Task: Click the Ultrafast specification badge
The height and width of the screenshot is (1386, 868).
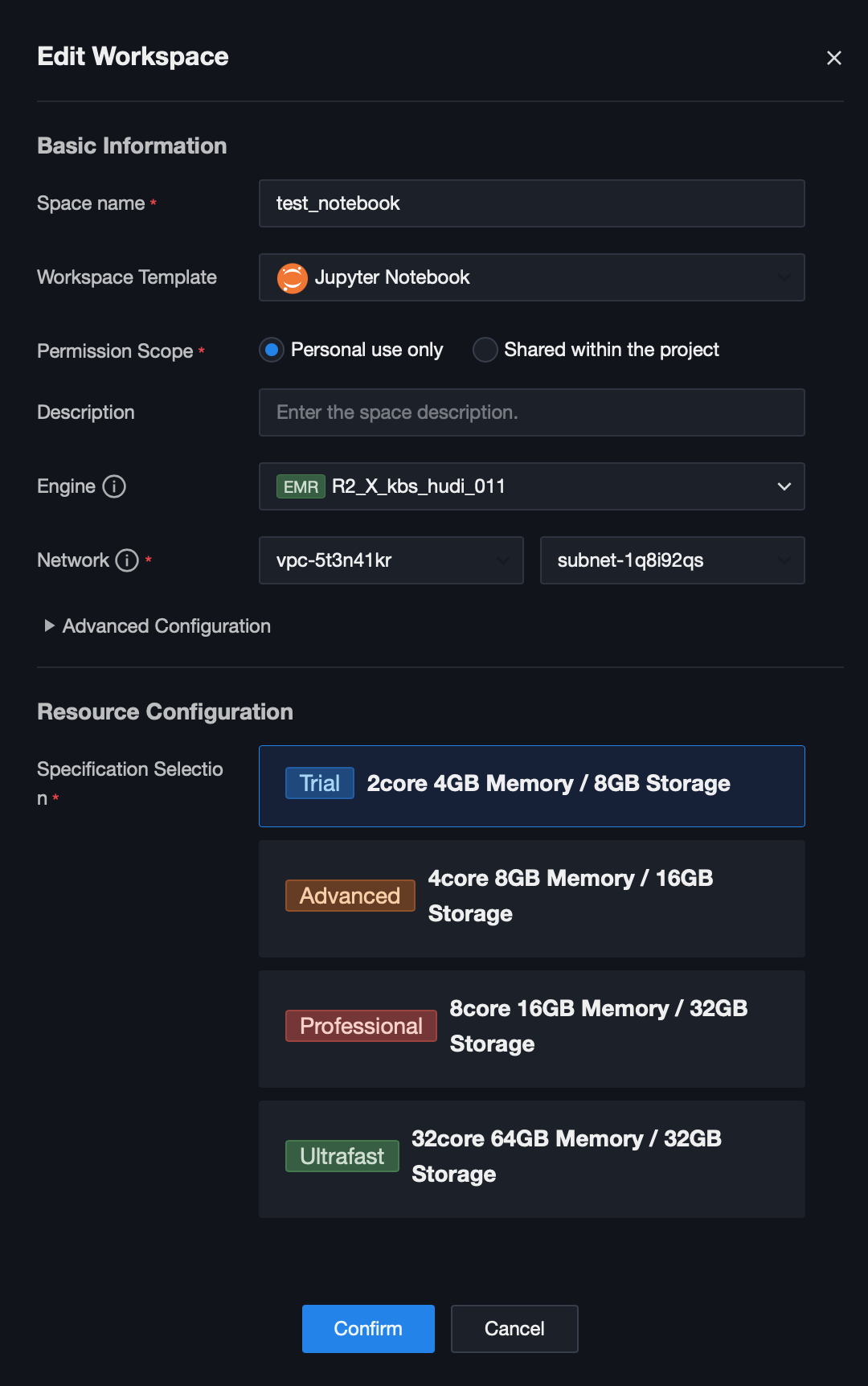Action: 342,1157
